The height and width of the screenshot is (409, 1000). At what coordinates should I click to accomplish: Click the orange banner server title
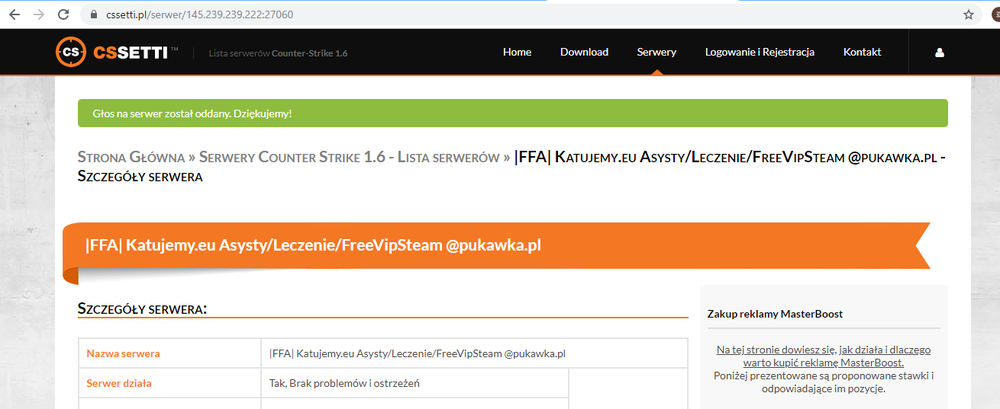(x=313, y=245)
